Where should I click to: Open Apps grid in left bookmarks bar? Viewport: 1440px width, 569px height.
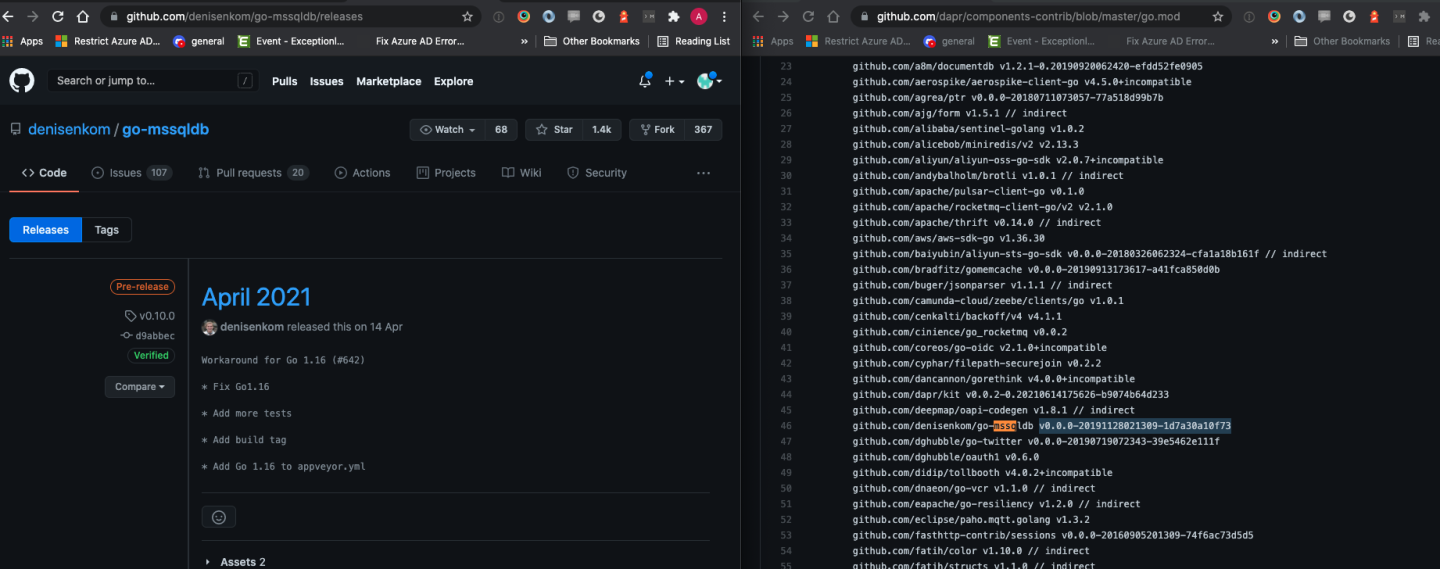pyautogui.click(x=22, y=41)
